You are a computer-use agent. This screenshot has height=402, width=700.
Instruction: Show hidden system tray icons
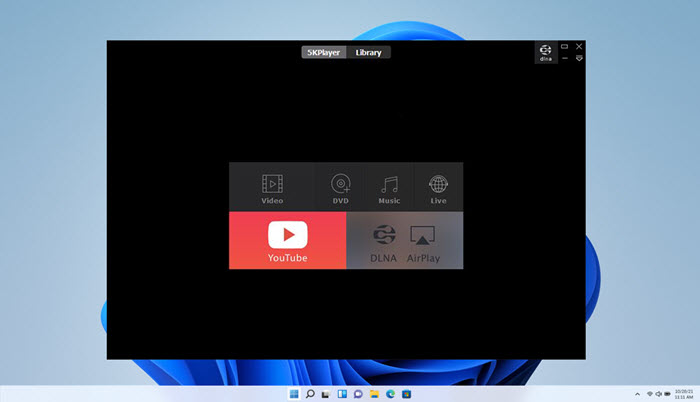tap(637, 394)
